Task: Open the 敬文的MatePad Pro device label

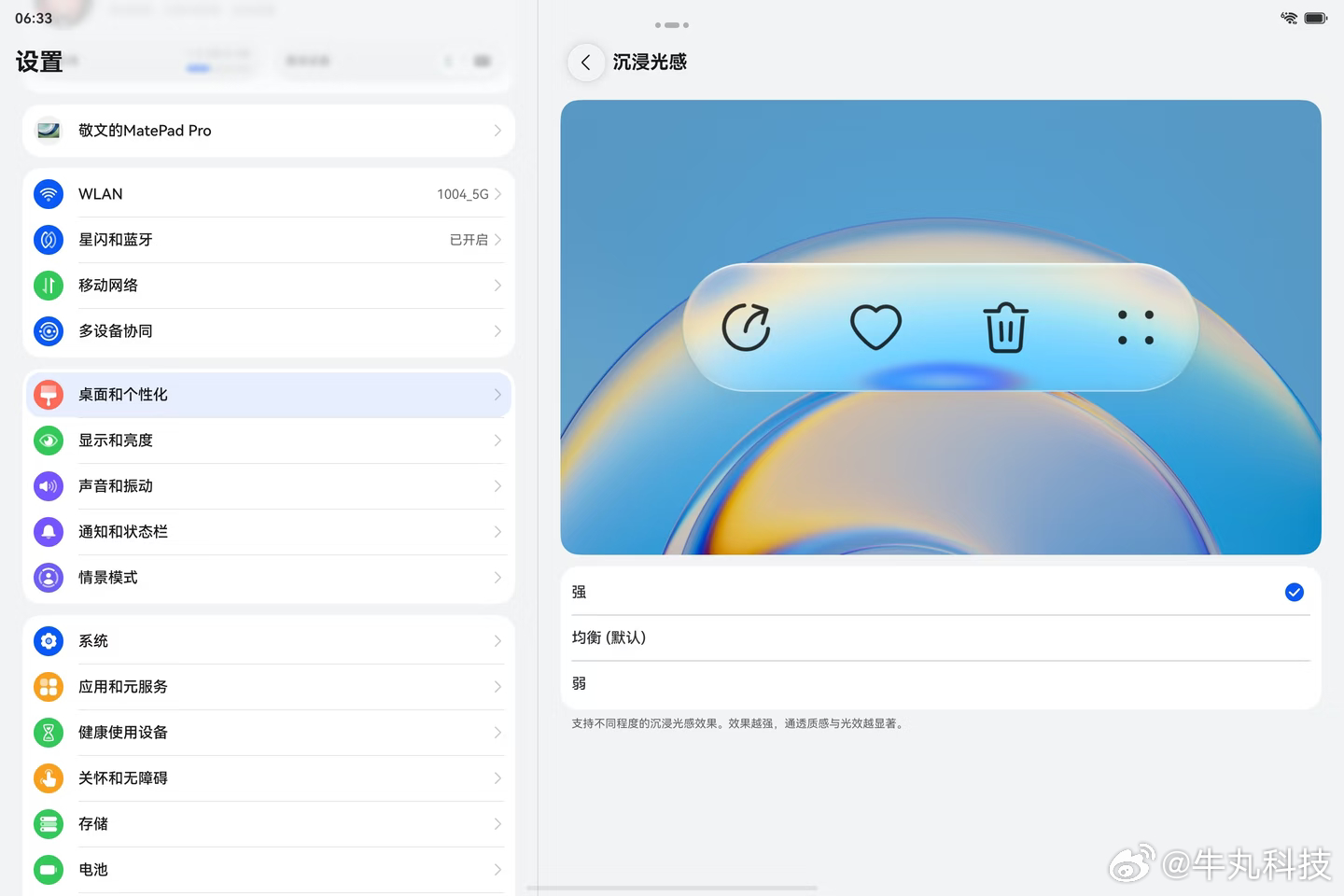Action: (x=145, y=131)
